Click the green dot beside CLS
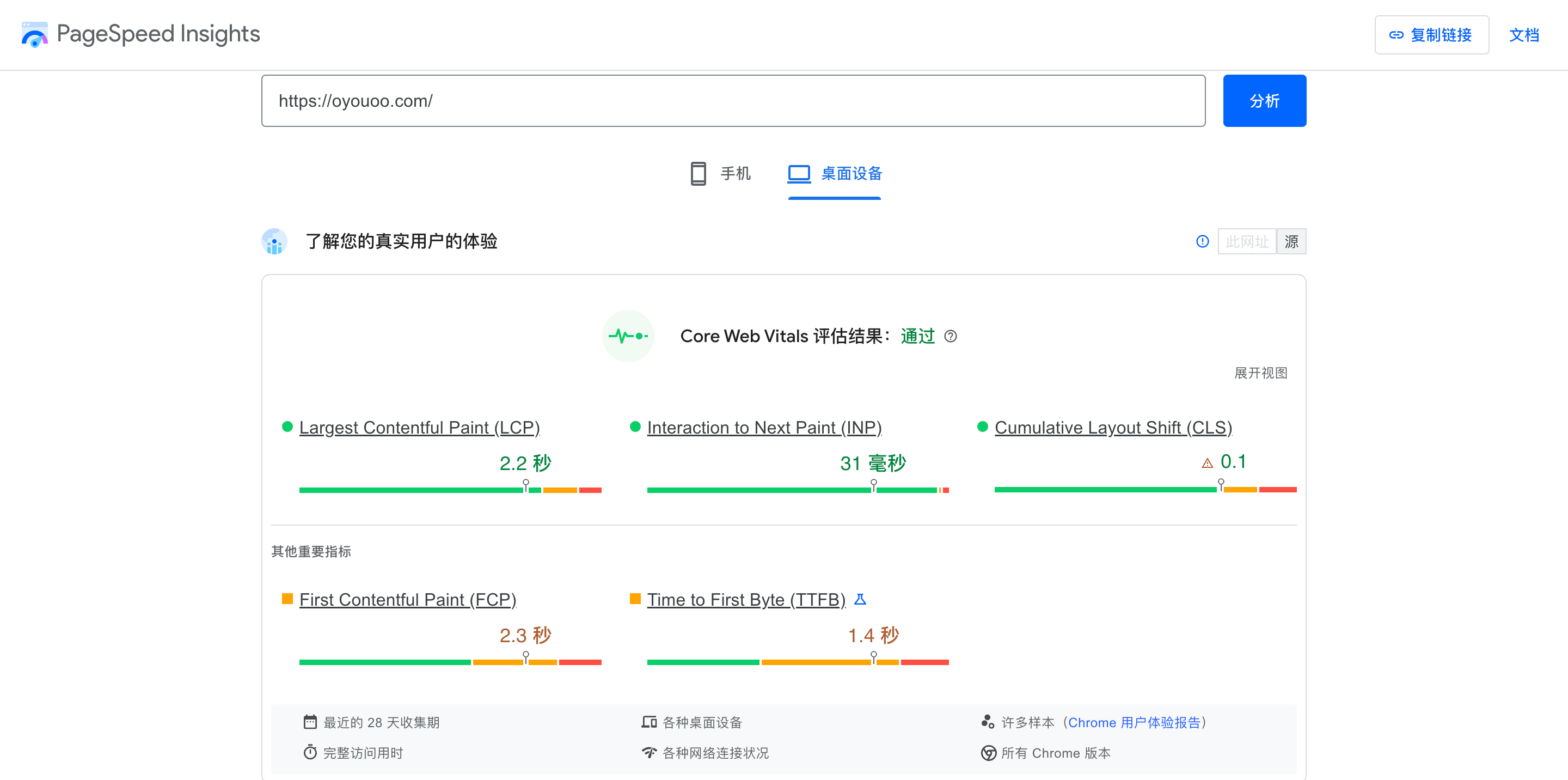 982,427
